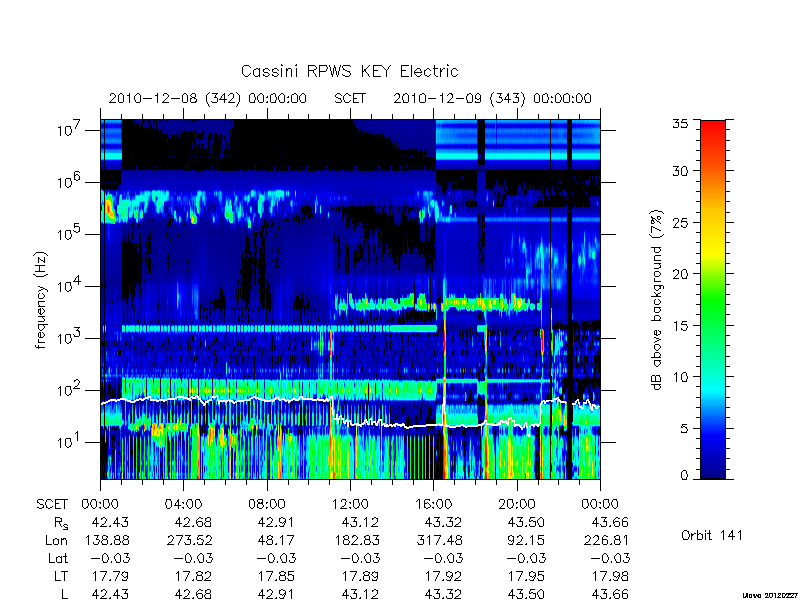Click the colorbar tick label 35
This screenshot has height=600, width=800.
(x=683, y=123)
